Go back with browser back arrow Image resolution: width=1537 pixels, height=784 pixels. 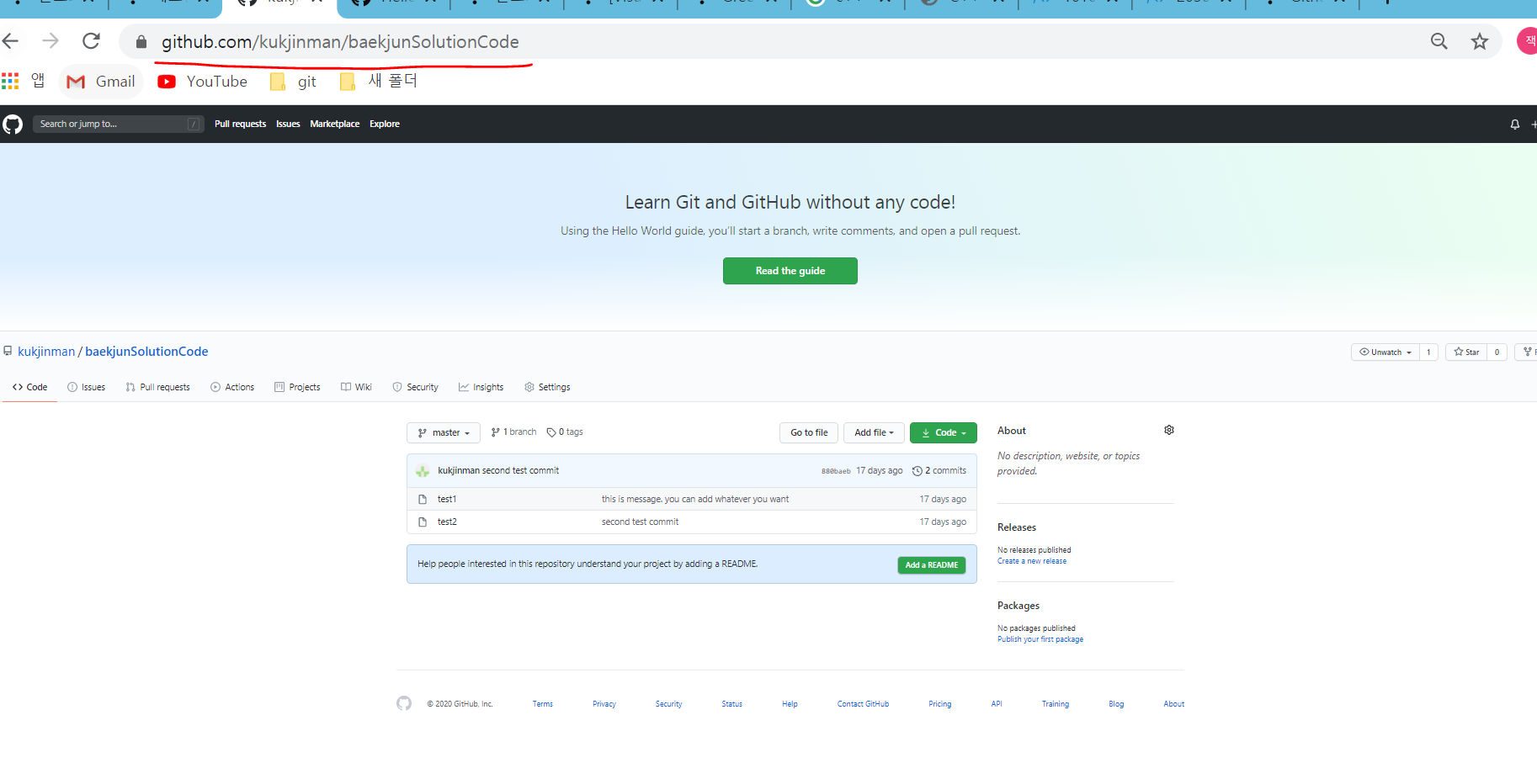point(10,41)
